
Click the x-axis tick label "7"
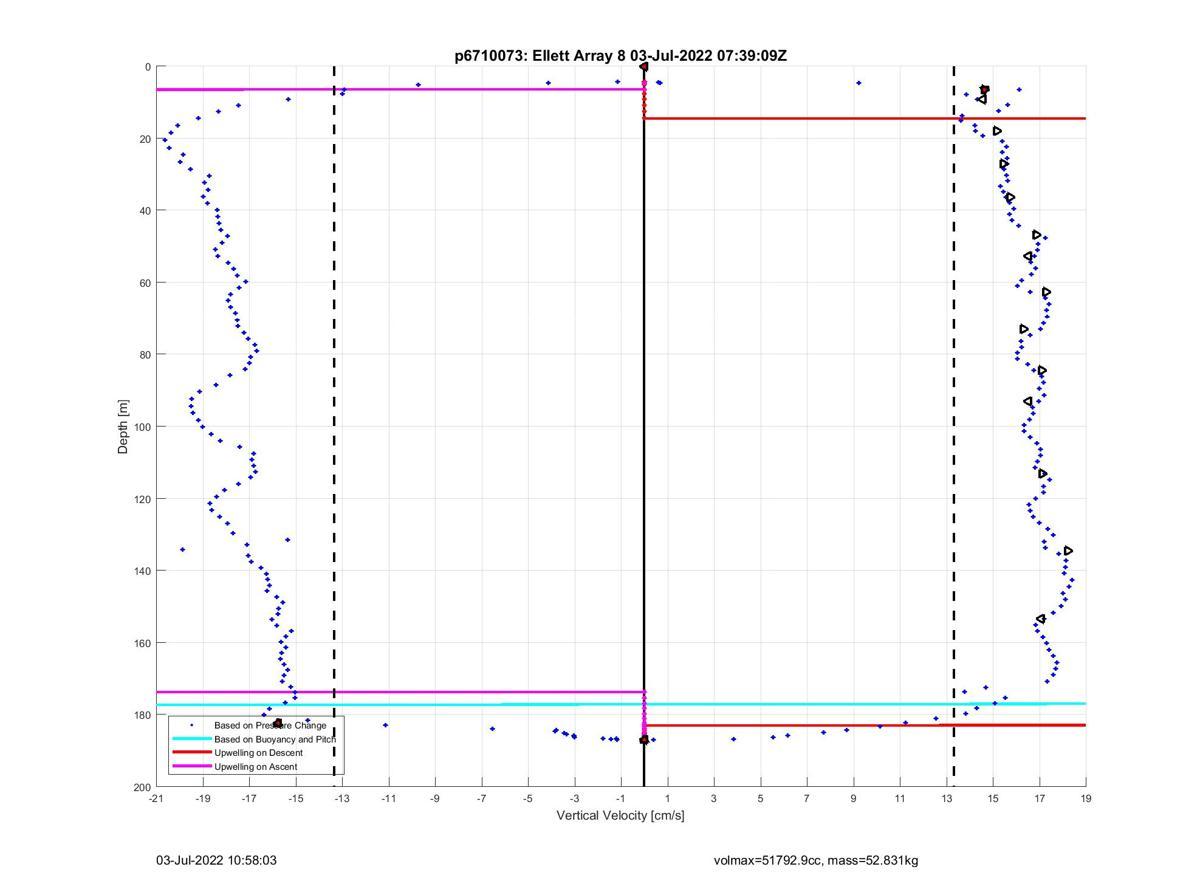807,799
